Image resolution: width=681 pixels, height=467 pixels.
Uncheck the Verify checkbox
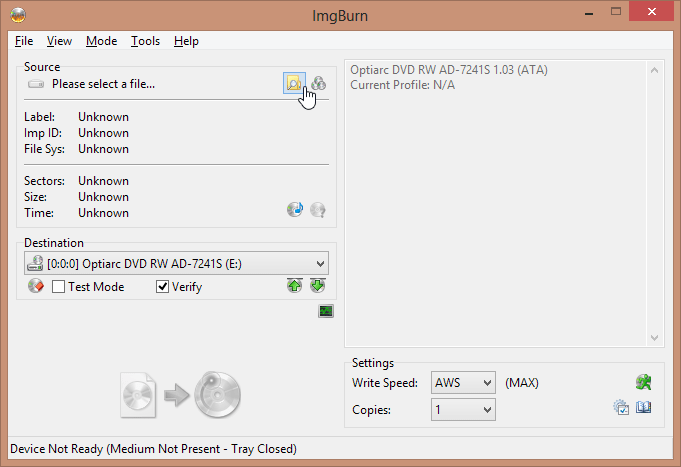pyautogui.click(x=162, y=287)
